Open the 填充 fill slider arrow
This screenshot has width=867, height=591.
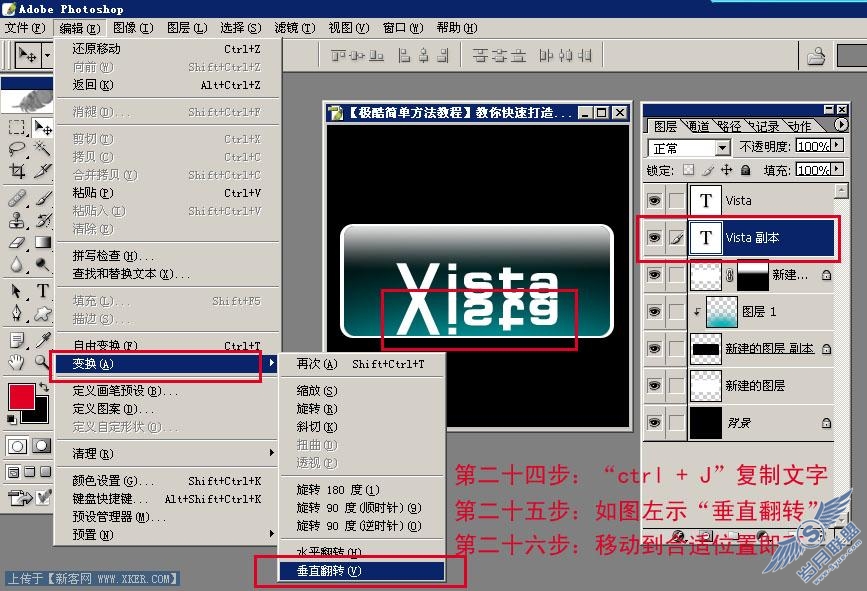837,169
